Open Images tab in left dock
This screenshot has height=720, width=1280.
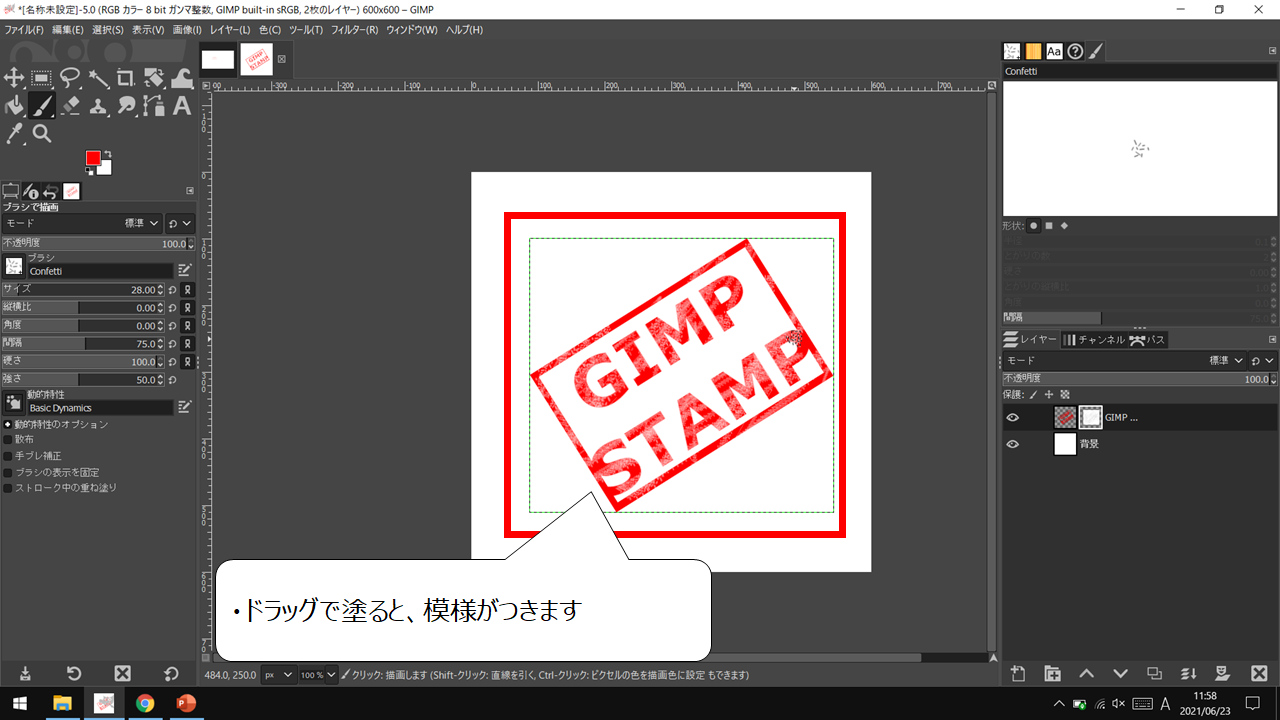71,191
